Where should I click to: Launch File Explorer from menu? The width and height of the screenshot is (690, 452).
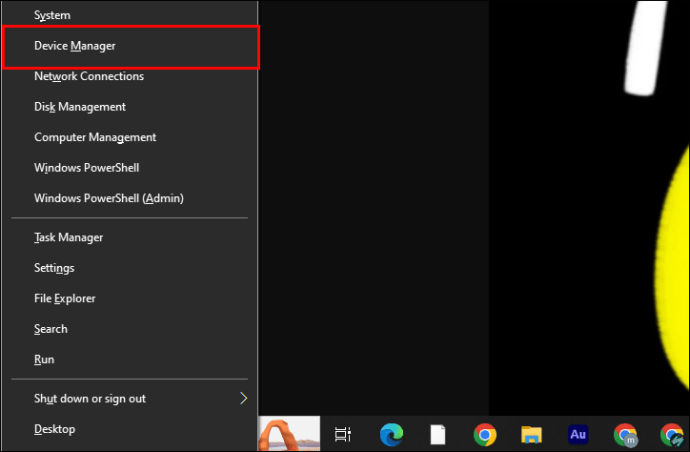click(x=129, y=298)
